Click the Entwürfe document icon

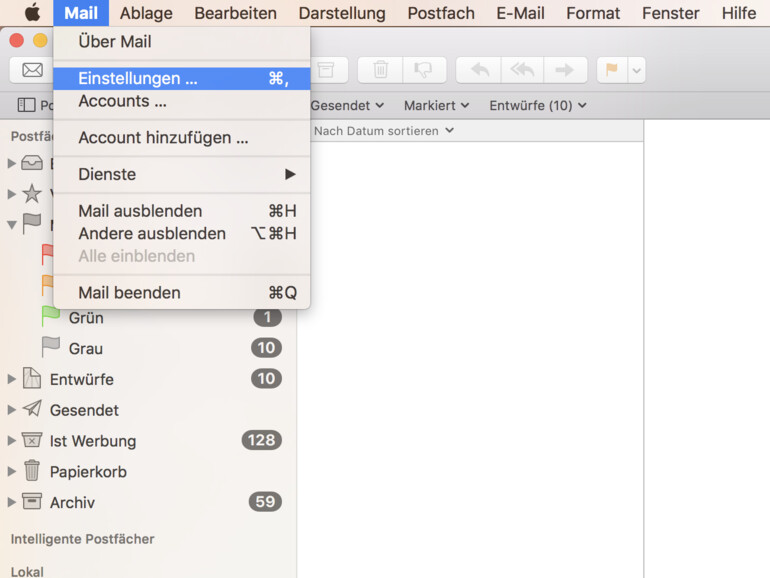(32, 379)
